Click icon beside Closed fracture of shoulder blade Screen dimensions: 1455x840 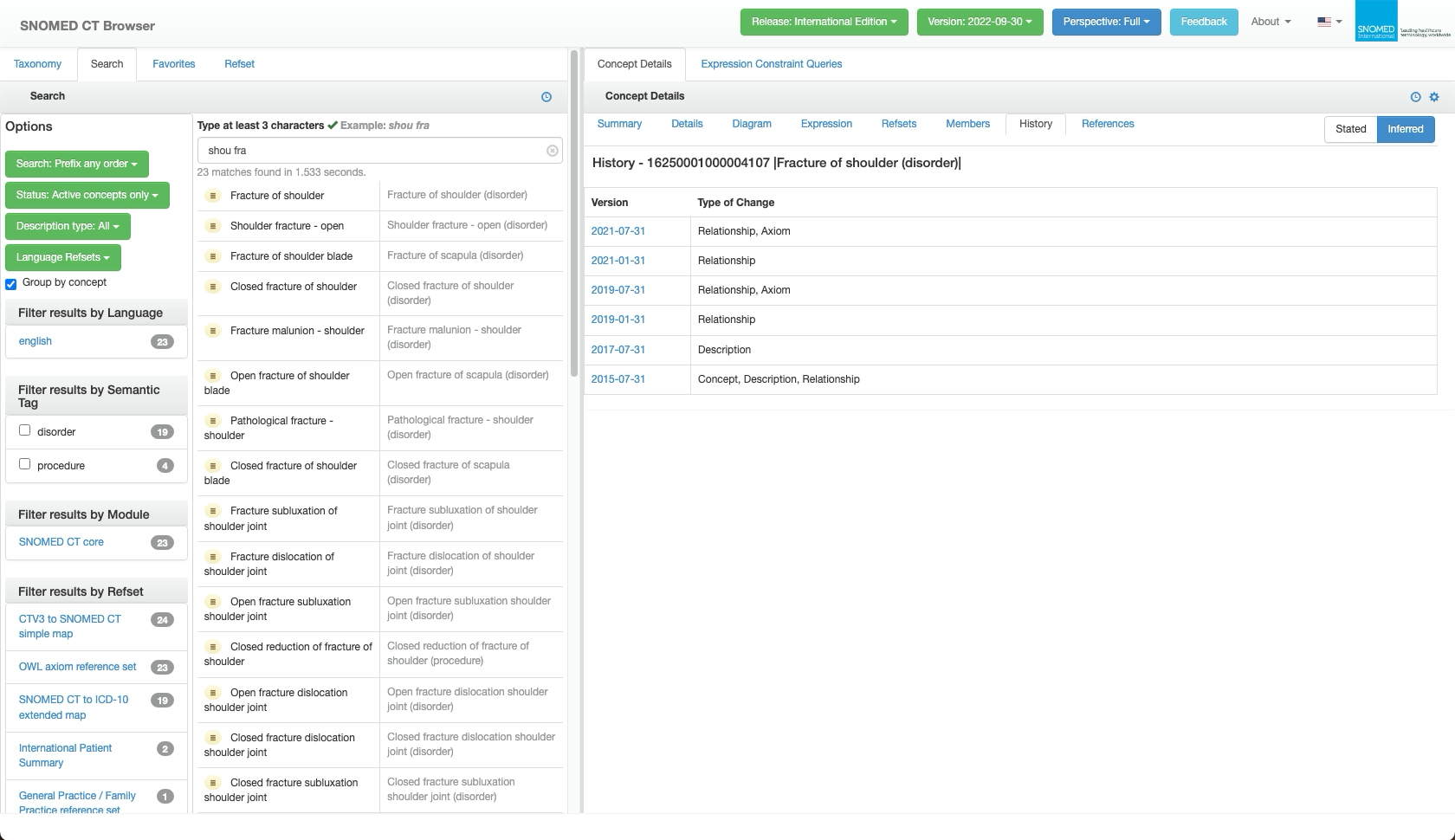click(213, 466)
